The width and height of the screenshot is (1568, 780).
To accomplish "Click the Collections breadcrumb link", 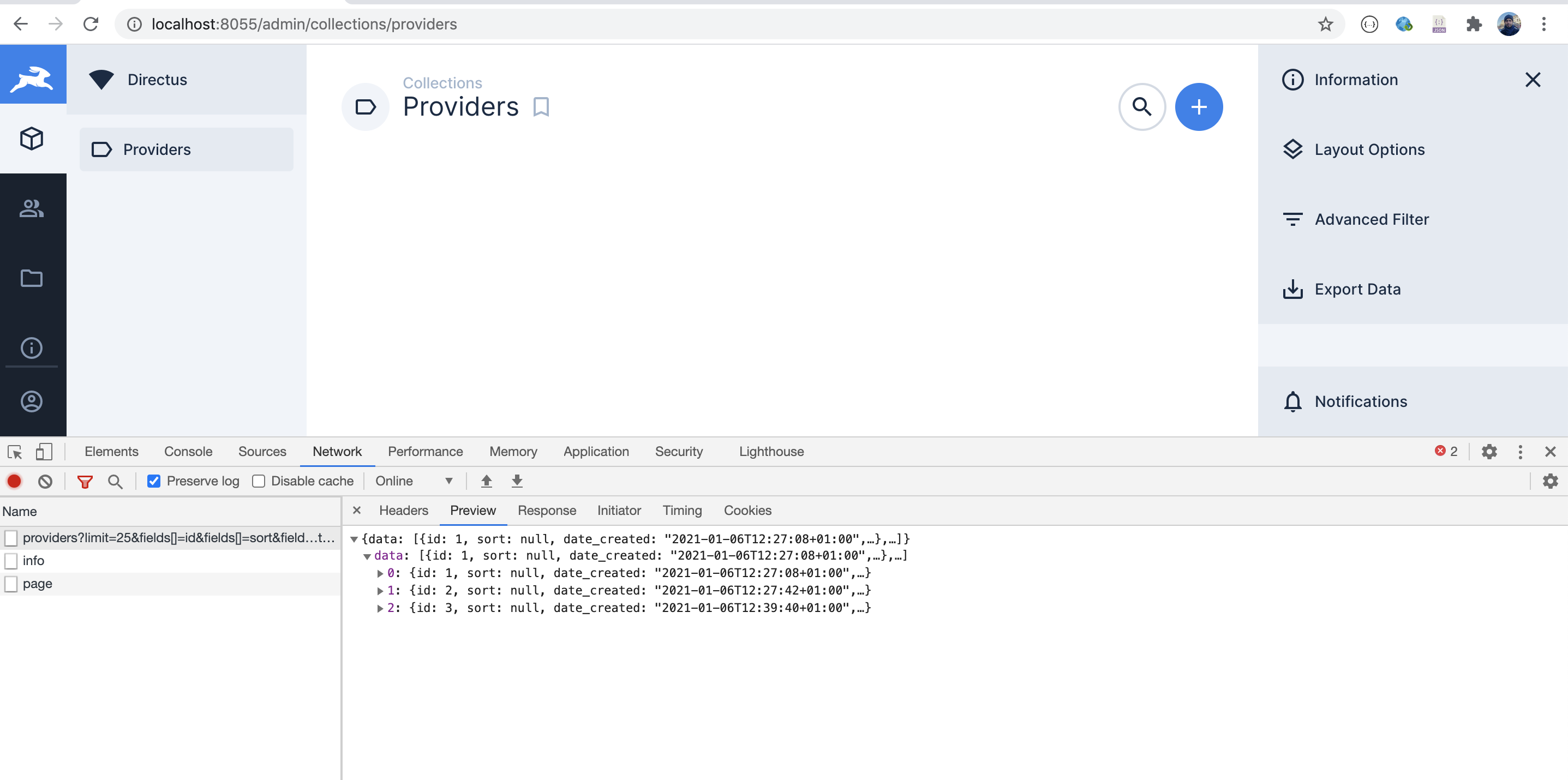I will (442, 83).
